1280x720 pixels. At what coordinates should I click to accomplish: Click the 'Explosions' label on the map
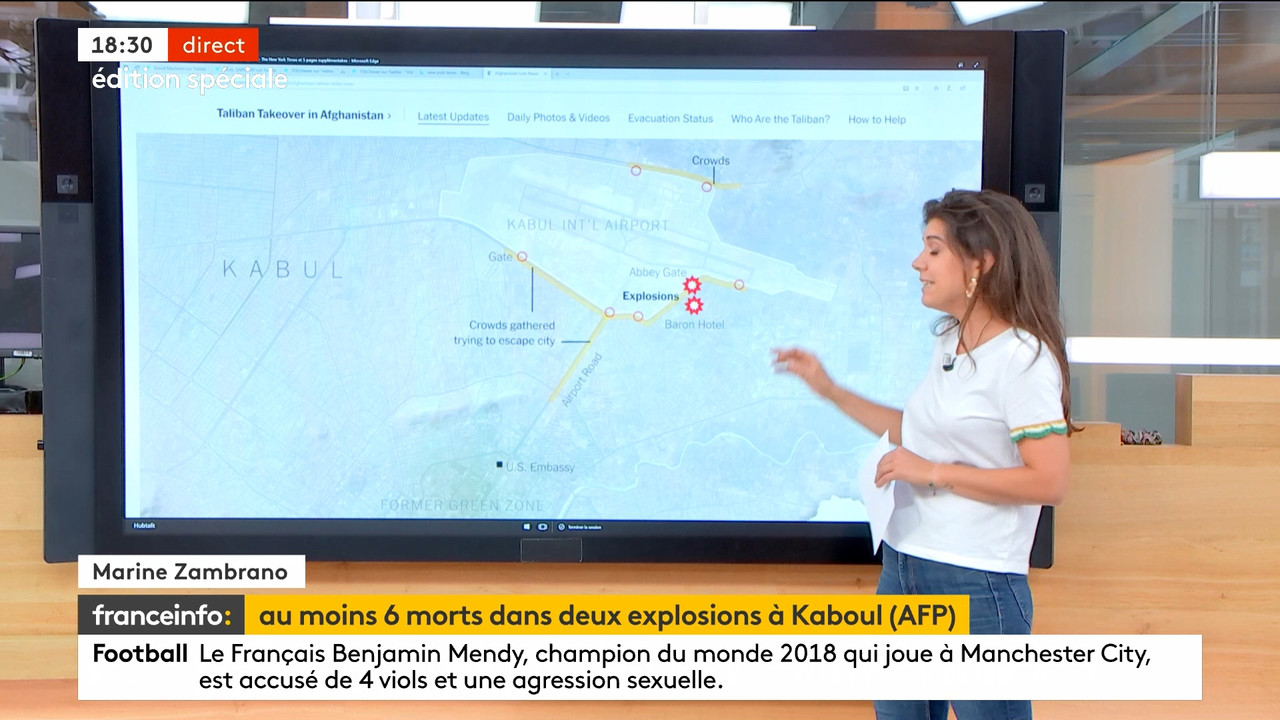(650, 296)
